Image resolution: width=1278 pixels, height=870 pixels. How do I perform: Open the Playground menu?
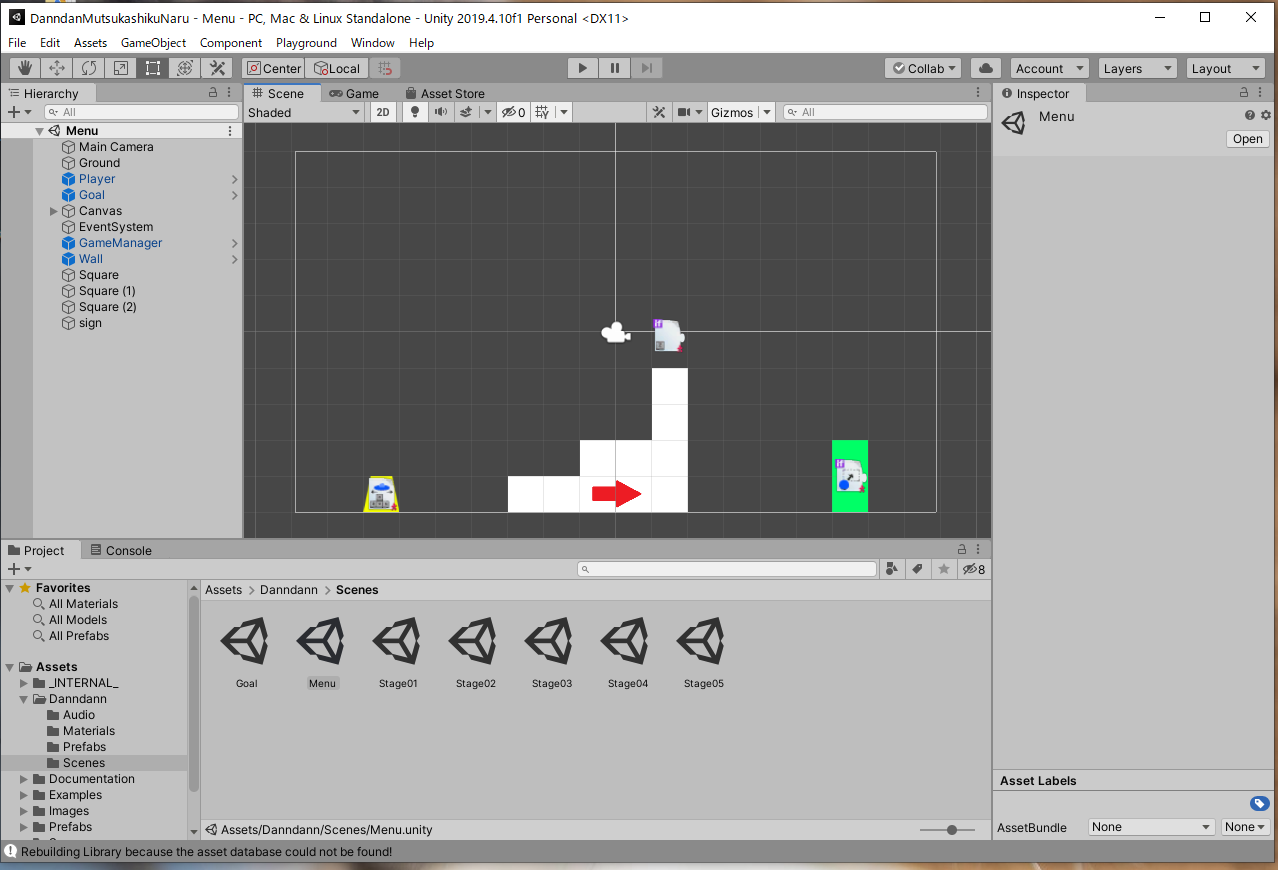(306, 43)
